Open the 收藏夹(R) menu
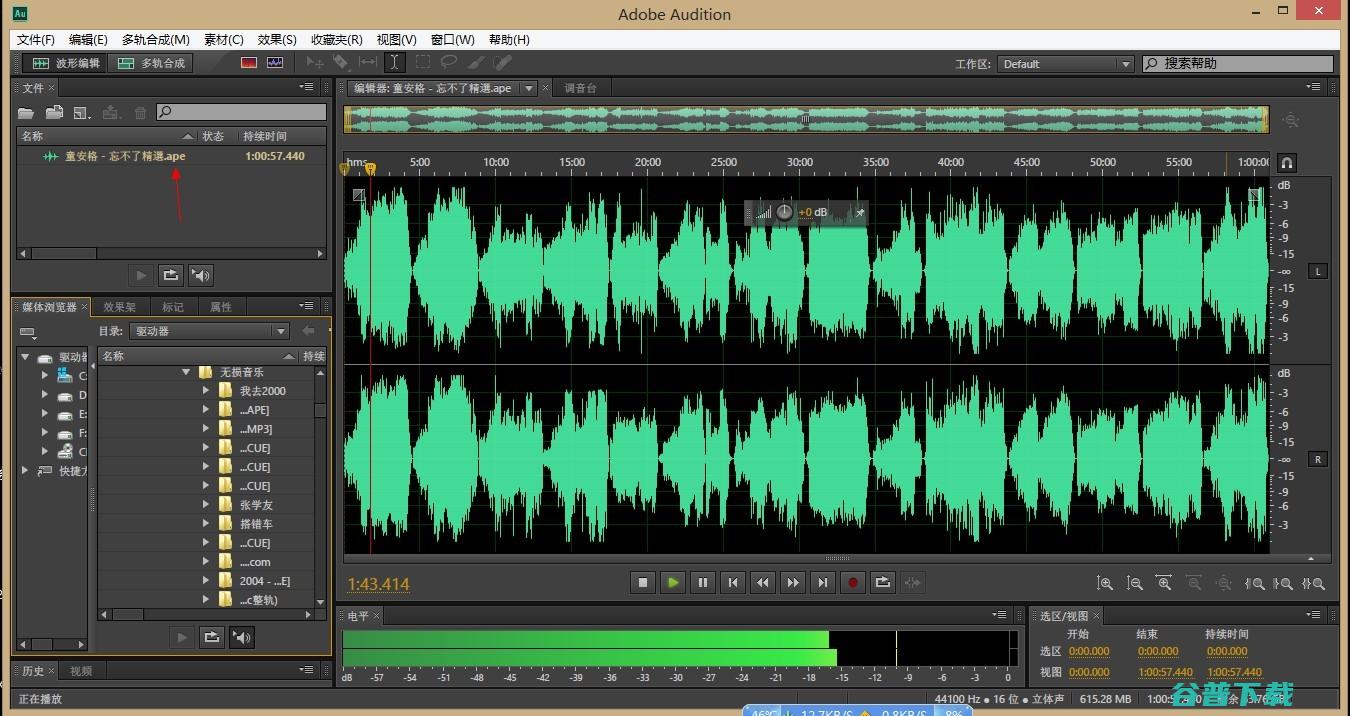The image size is (1350, 716). (x=336, y=40)
